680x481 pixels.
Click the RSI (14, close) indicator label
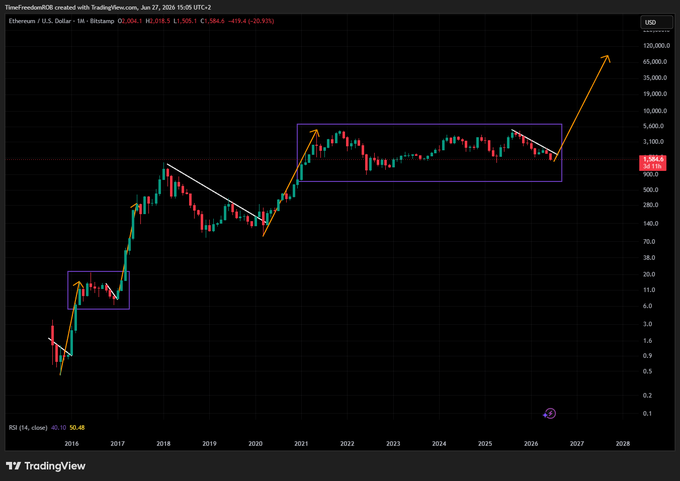pyautogui.click(x=28, y=428)
